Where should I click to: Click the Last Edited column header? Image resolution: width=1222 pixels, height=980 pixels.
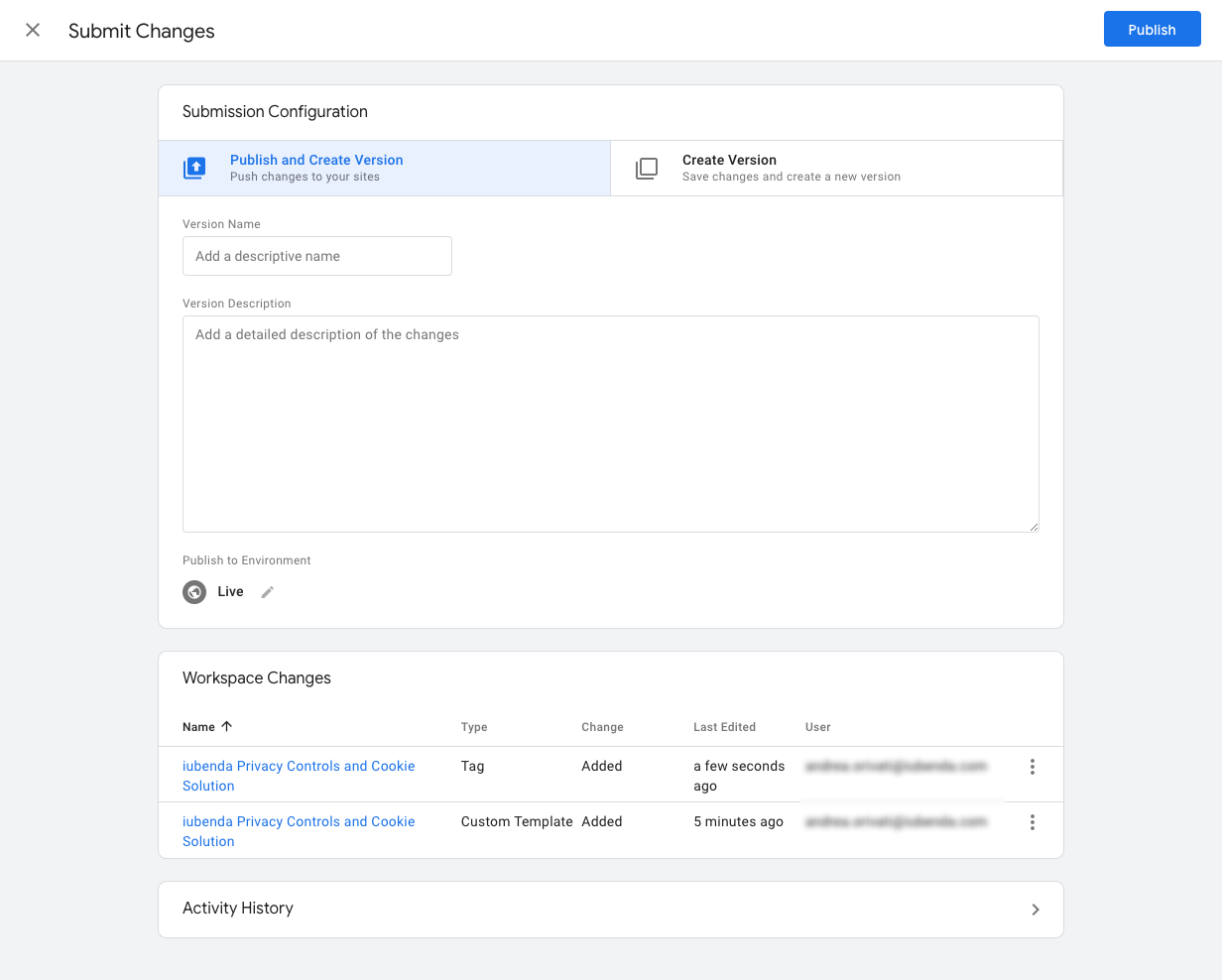(724, 727)
